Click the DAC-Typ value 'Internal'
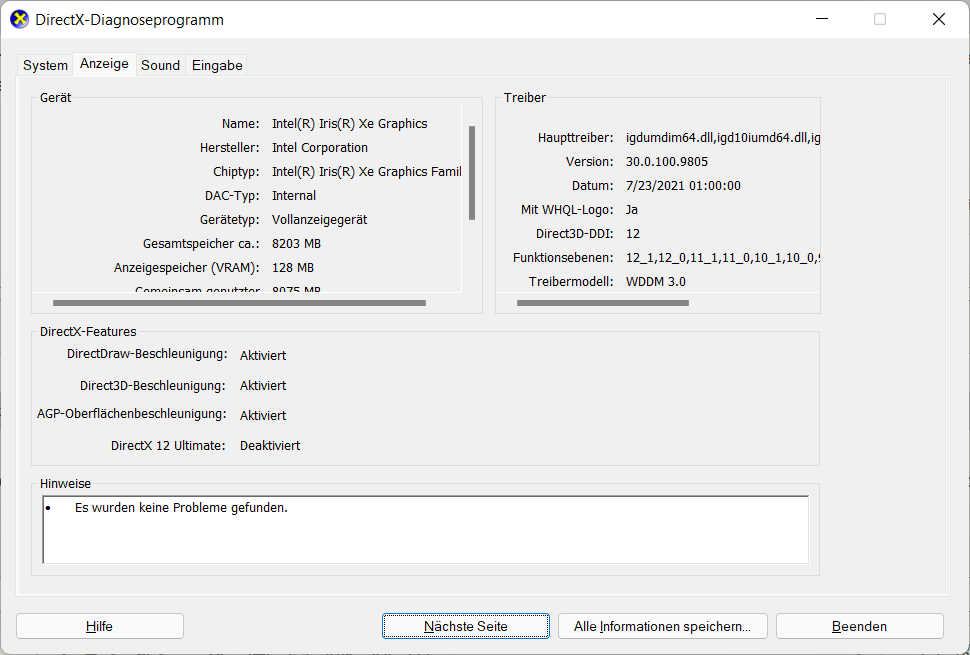The image size is (970, 655). [294, 195]
